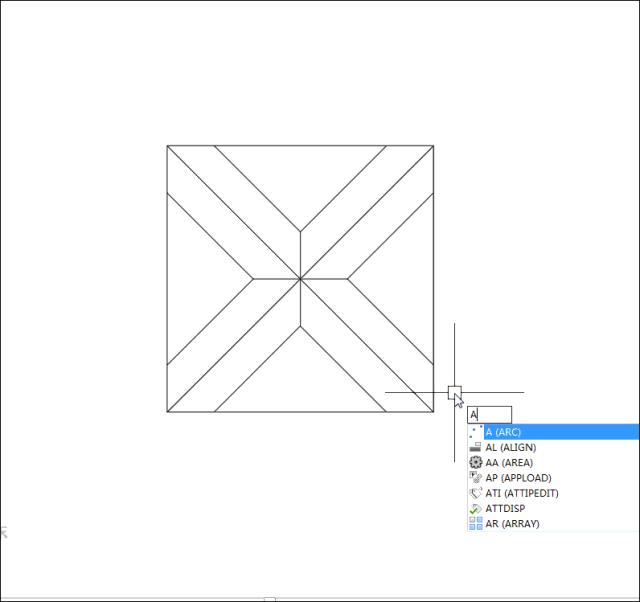Screen dimensions: 640x602
Task: Select AP (APPLOAD) in the suggestion list
Action: pyautogui.click(x=518, y=478)
